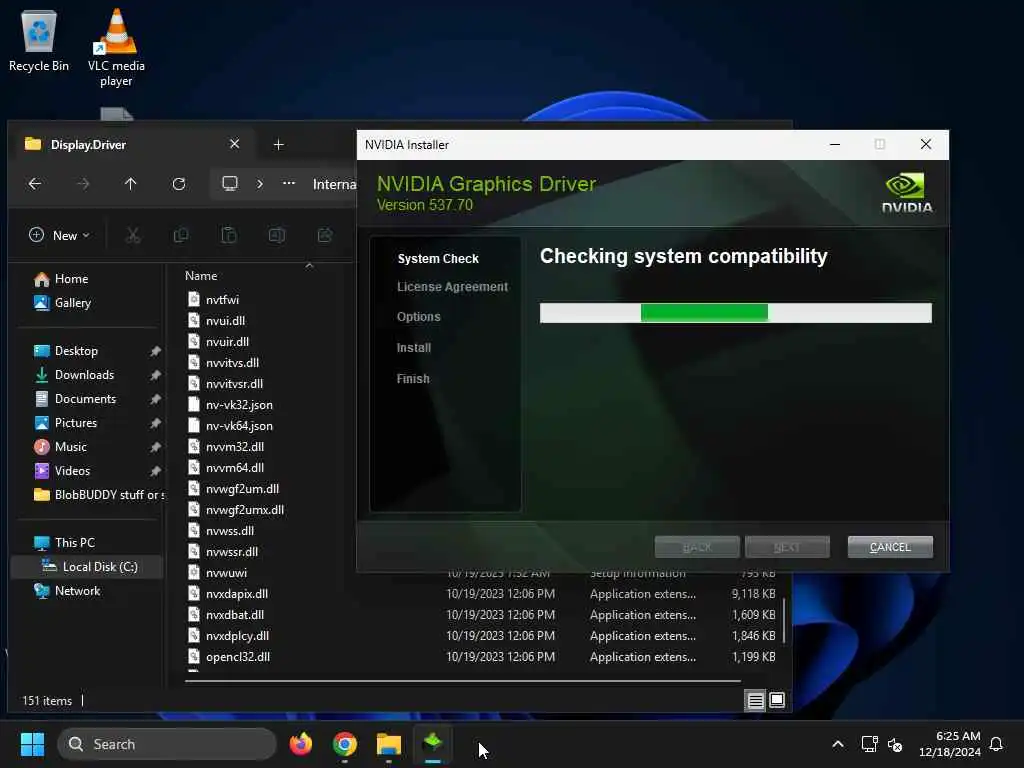Viewport: 1024px width, 768px height.
Task: Select the nvwss.dll file
Action: point(230,531)
